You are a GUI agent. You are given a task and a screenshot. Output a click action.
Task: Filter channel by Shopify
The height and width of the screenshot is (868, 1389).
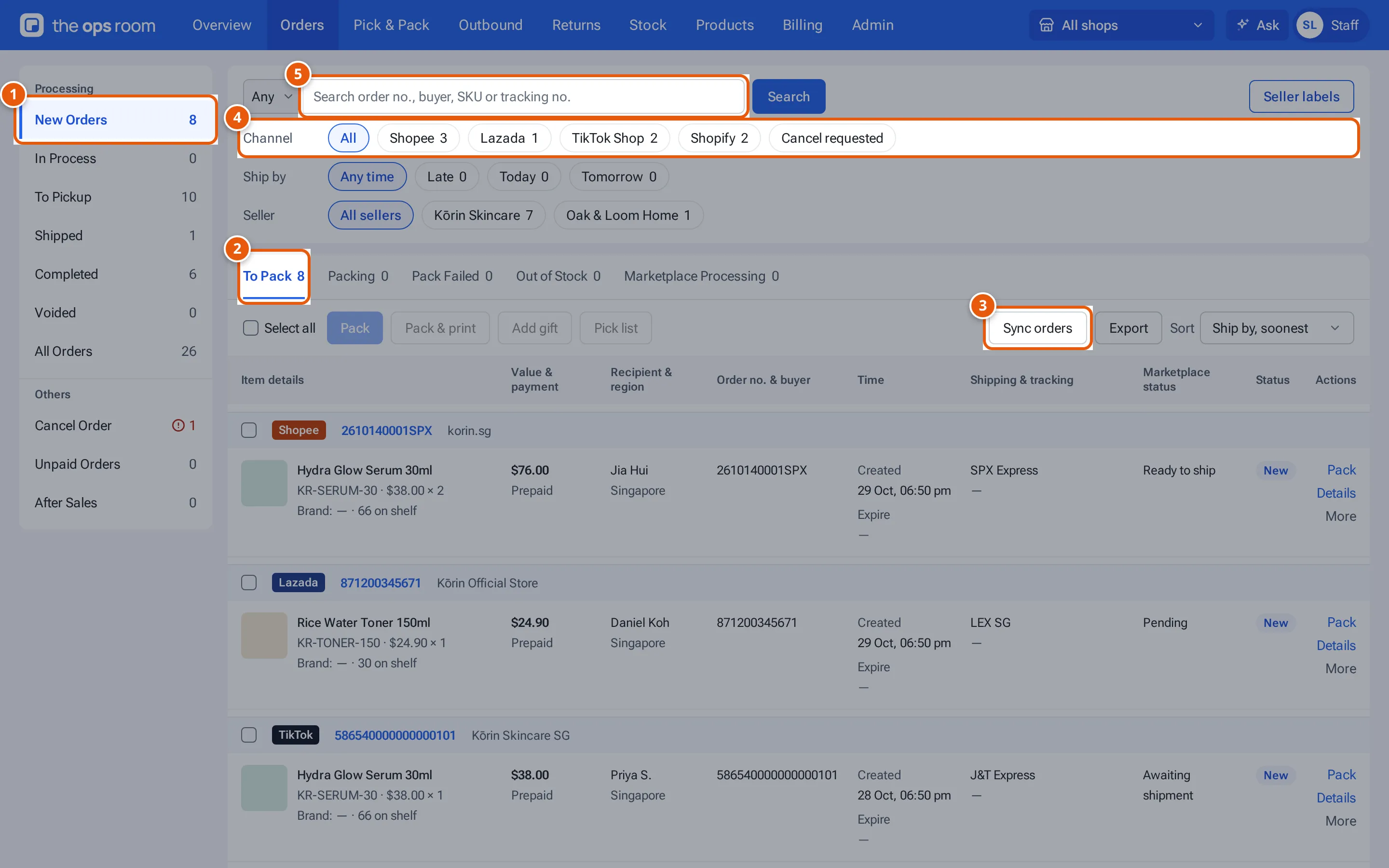[x=719, y=138]
